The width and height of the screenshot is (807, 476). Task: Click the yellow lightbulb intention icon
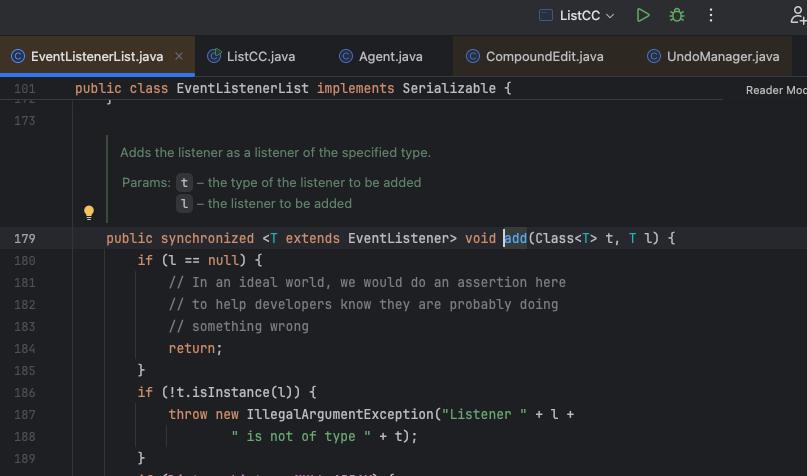(89, 212)
